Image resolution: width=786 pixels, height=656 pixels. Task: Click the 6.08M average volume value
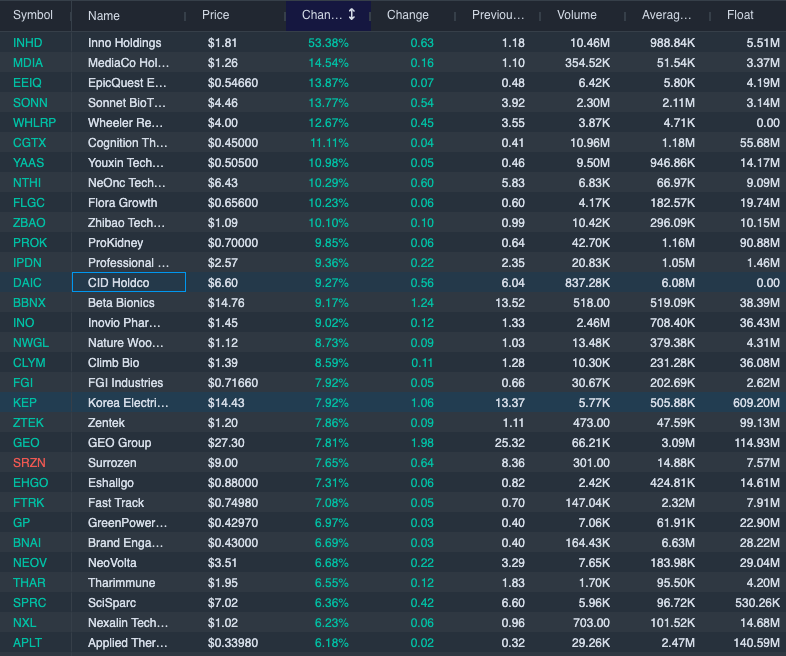[x=678, y=283]
